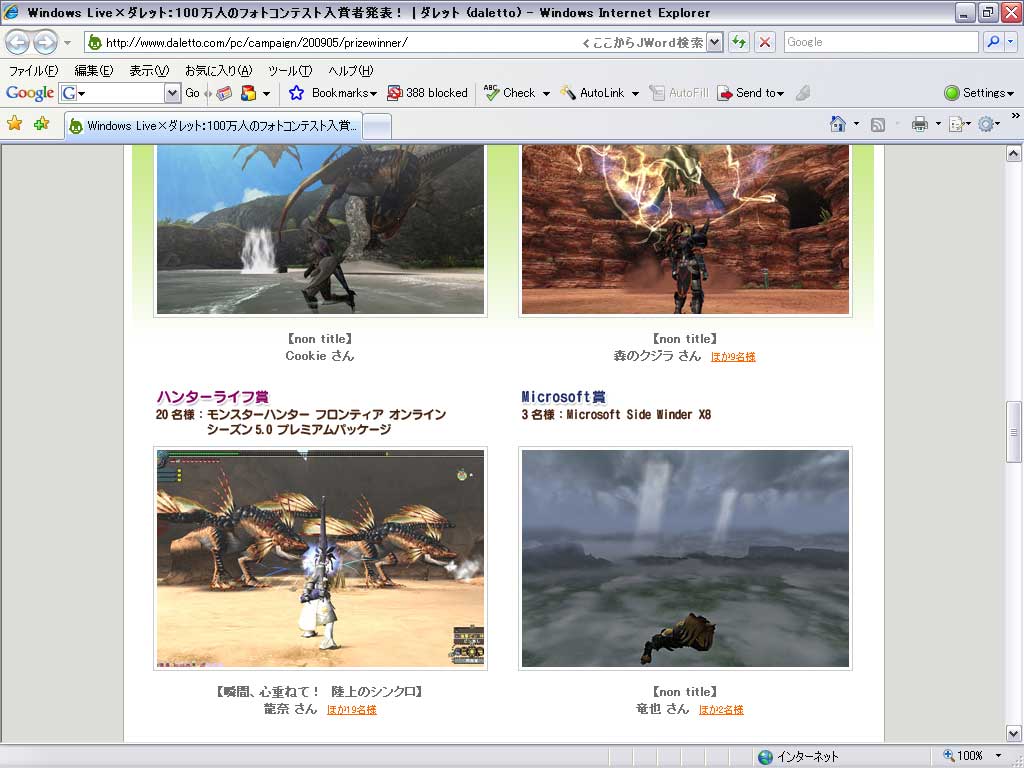
Task: Refresh the page with the green arrows icon
Action: (739, 42)
